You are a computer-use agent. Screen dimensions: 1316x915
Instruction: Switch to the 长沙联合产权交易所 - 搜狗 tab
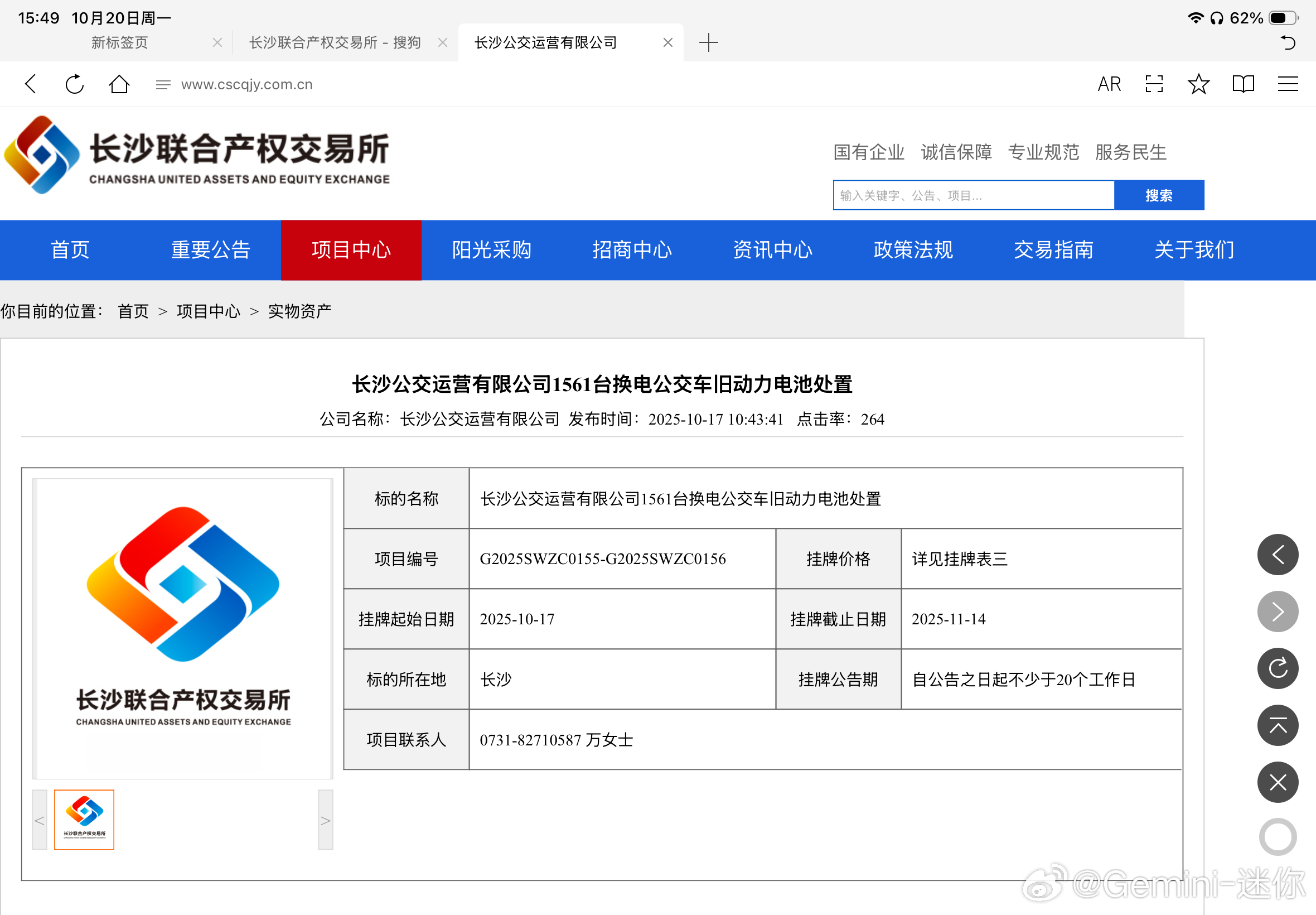coord(335,42)
